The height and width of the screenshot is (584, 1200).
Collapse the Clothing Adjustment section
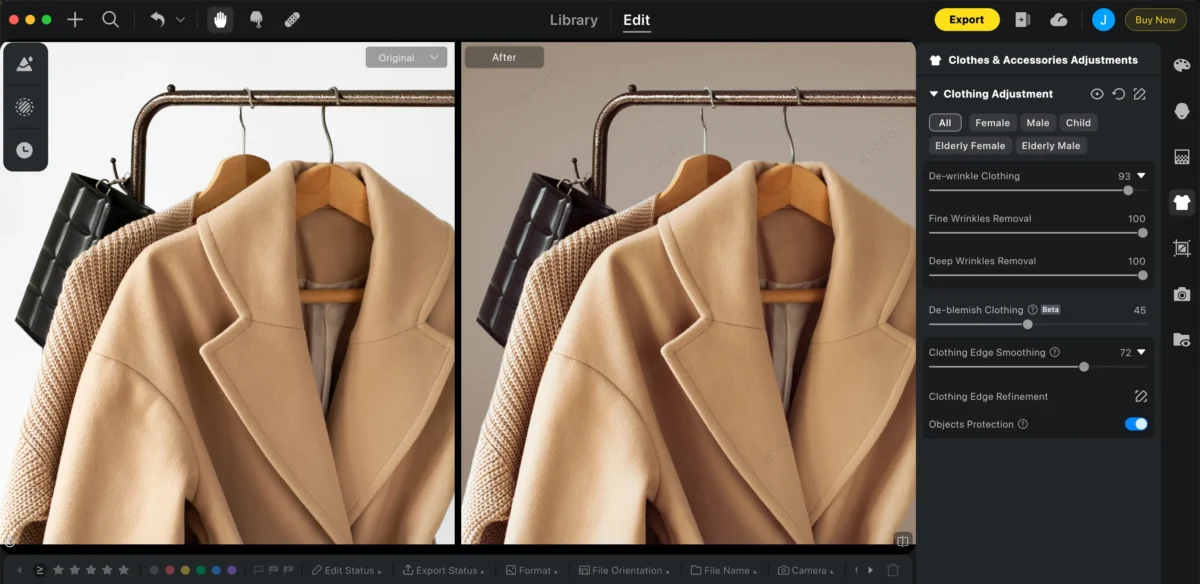click(934, 94)
